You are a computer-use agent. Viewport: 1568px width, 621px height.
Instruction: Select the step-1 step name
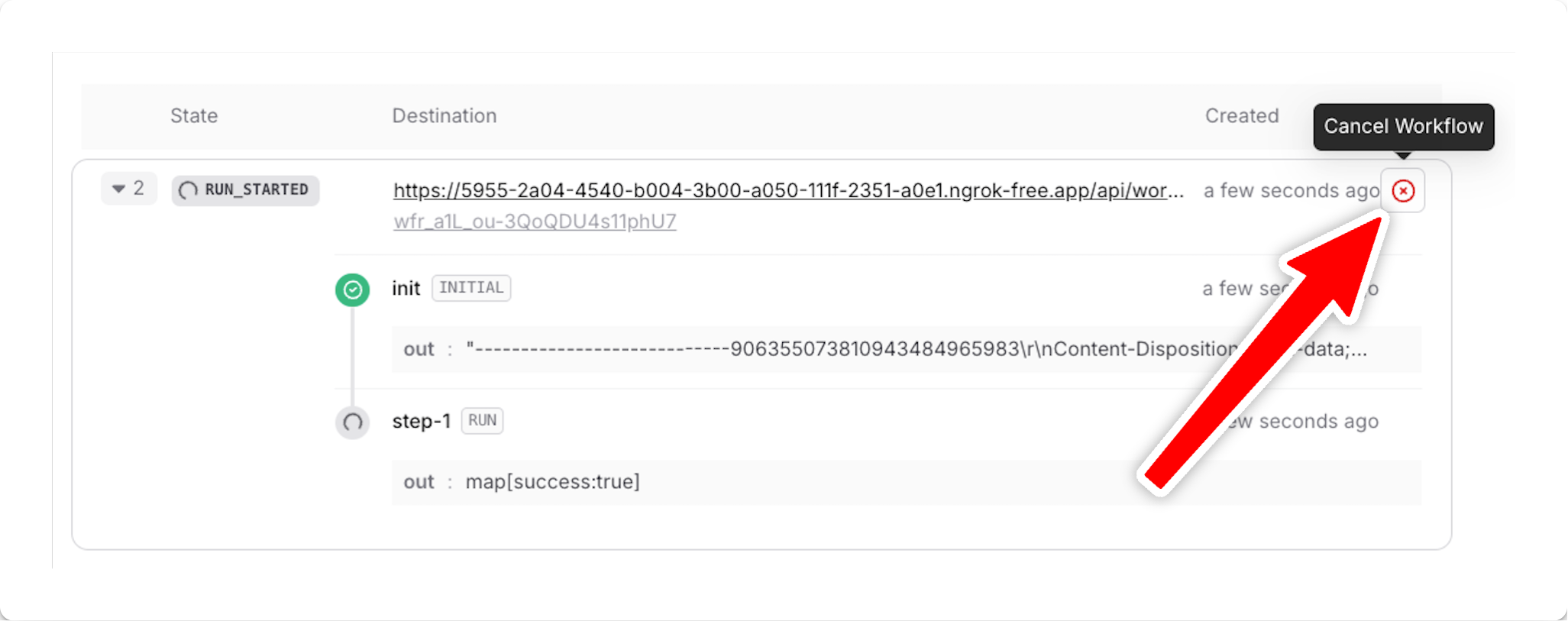click(x=422, y=421)
